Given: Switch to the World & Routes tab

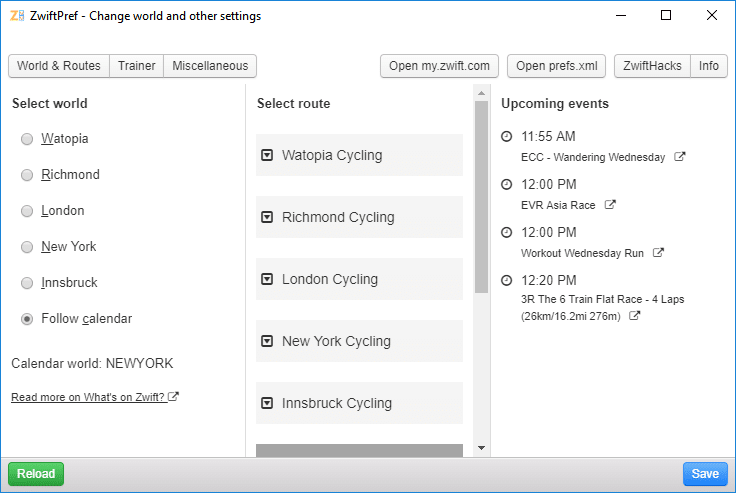Looking at the screenshot, I should pyautogui.click(x=59, y=66).
